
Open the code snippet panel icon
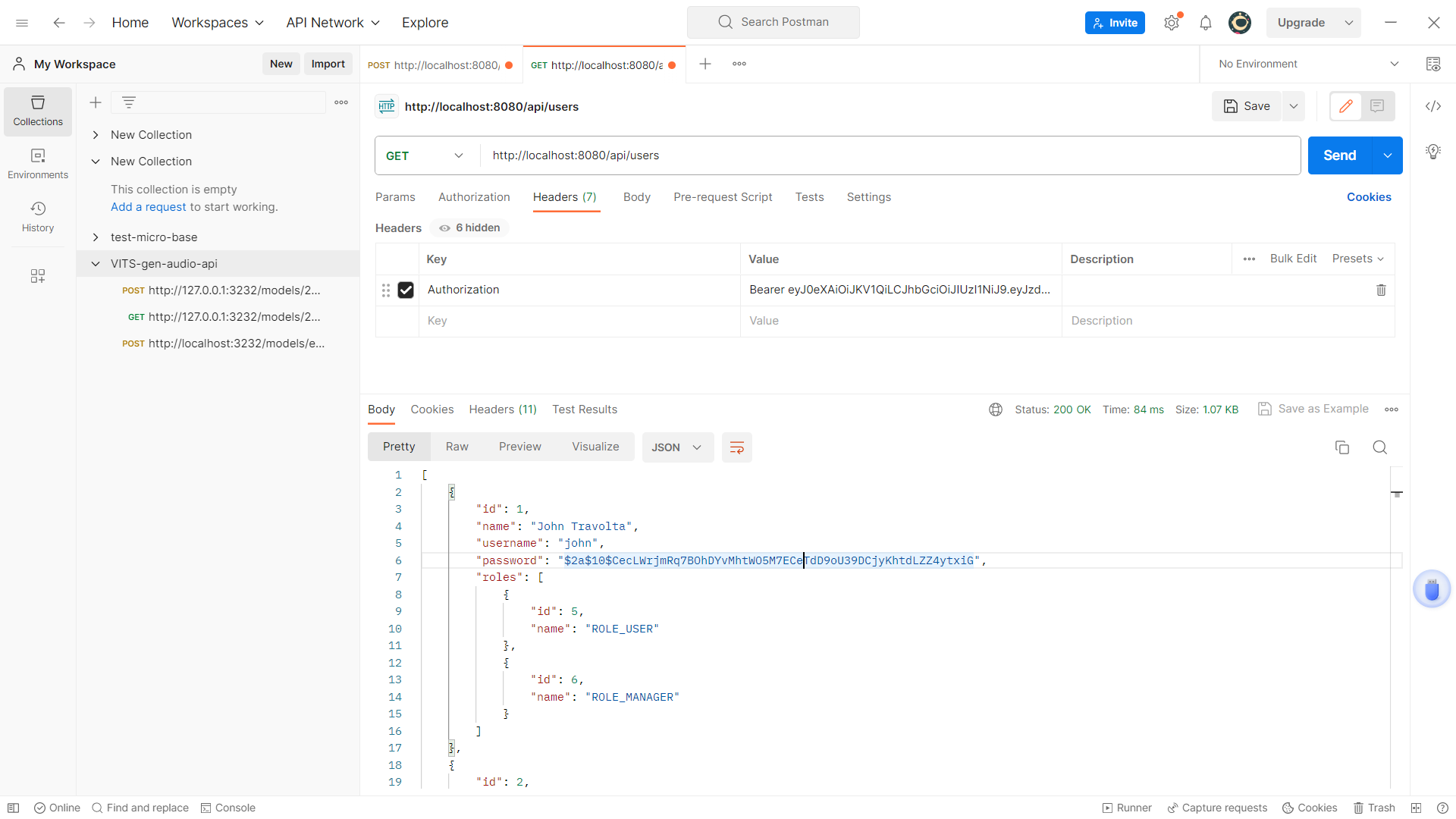tap(1432, 106)
